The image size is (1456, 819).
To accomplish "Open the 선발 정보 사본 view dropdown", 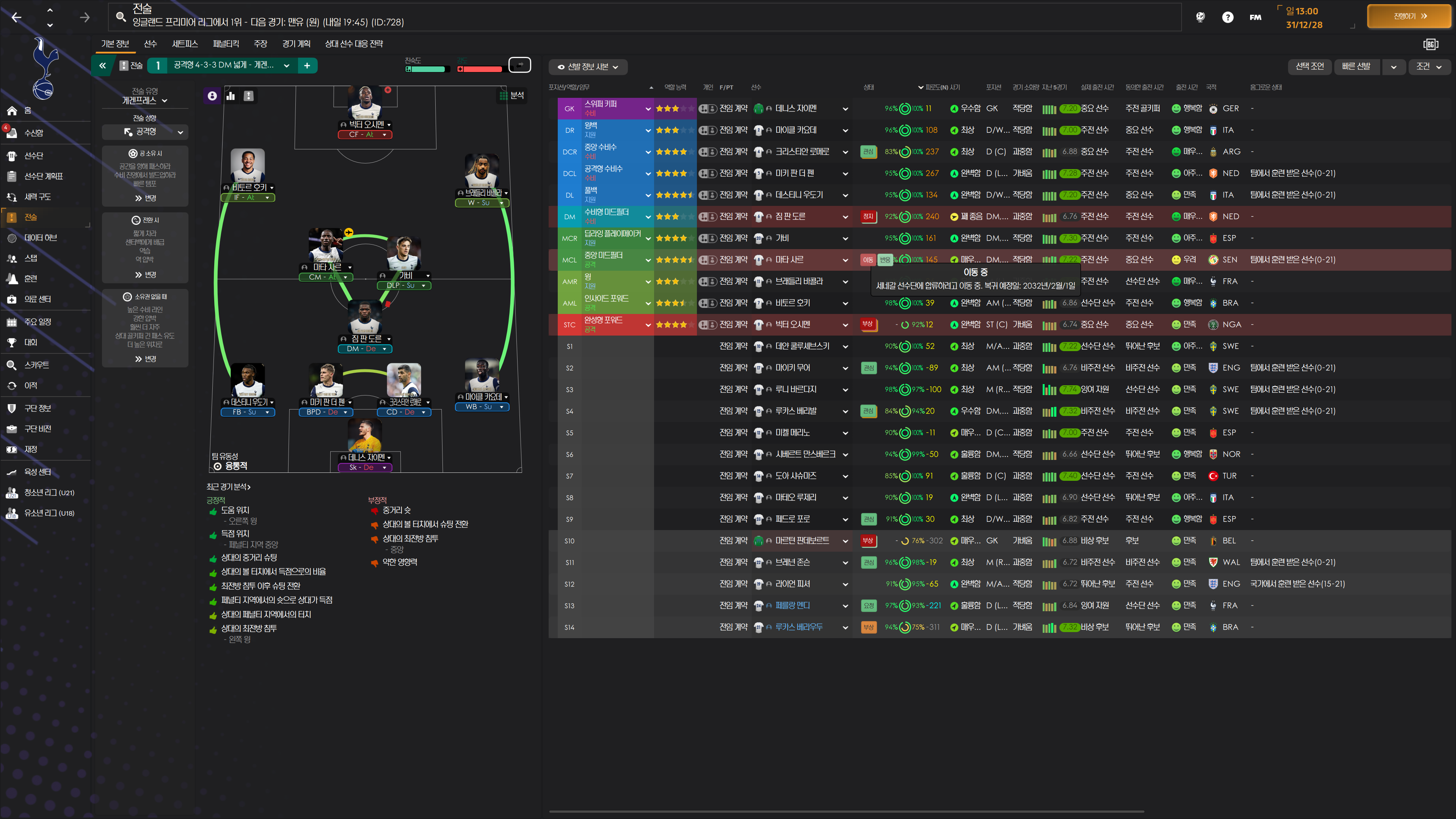I will pyautogui.click(x=588, y=67).
